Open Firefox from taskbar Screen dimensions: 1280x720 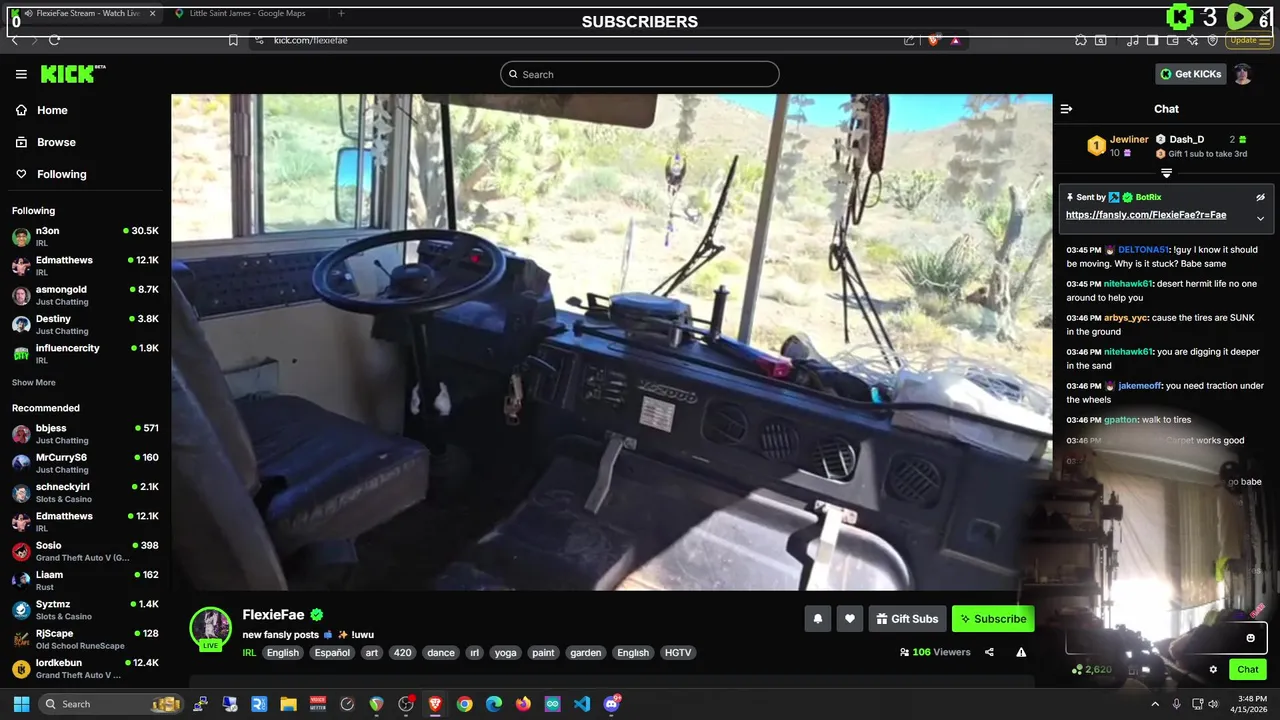[523, 704]
